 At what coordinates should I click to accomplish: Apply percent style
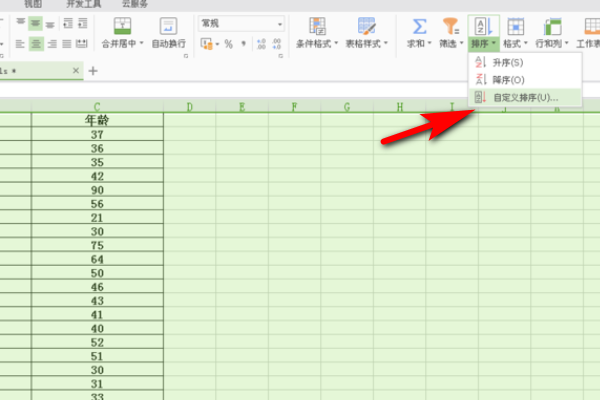(x=229, y=44)
